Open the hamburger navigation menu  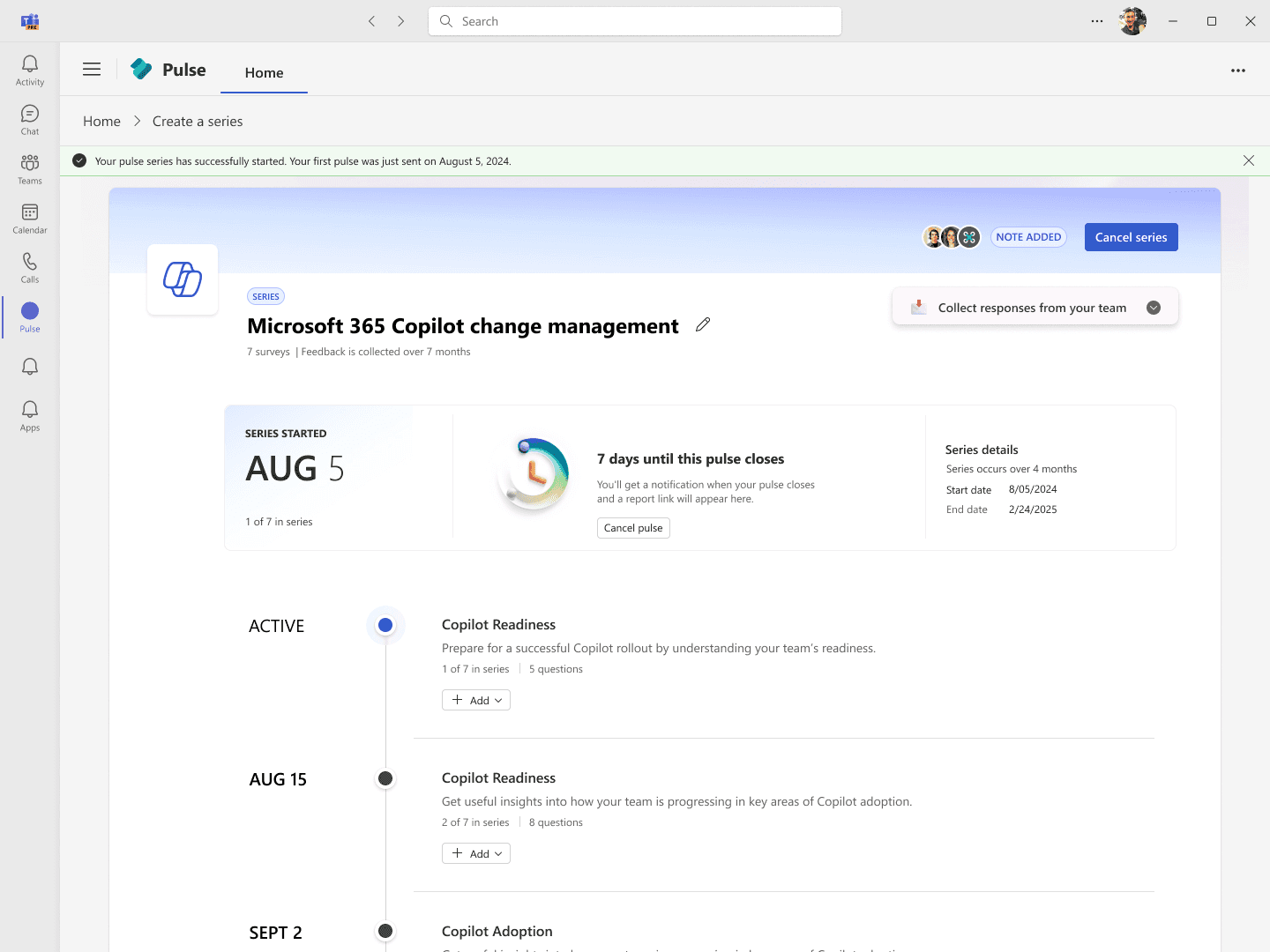click(92, 69)
